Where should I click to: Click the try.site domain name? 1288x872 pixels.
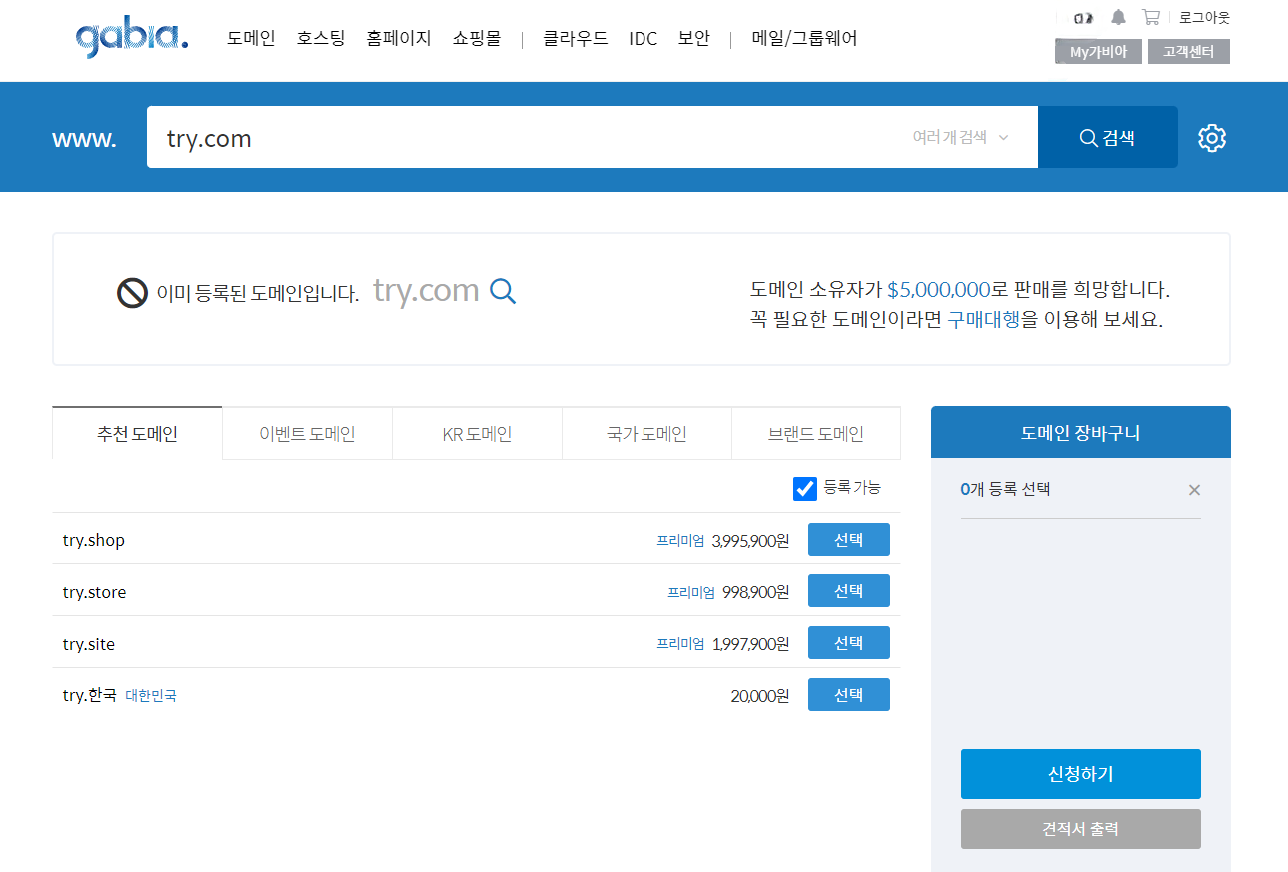89,644
